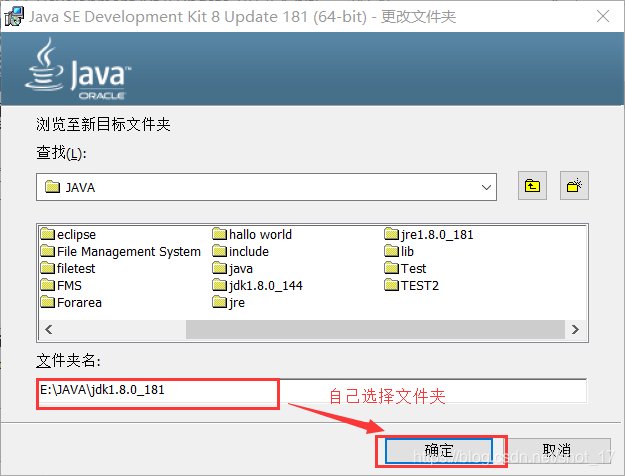Select the java folder in list
625x476 pixels.
233,269
